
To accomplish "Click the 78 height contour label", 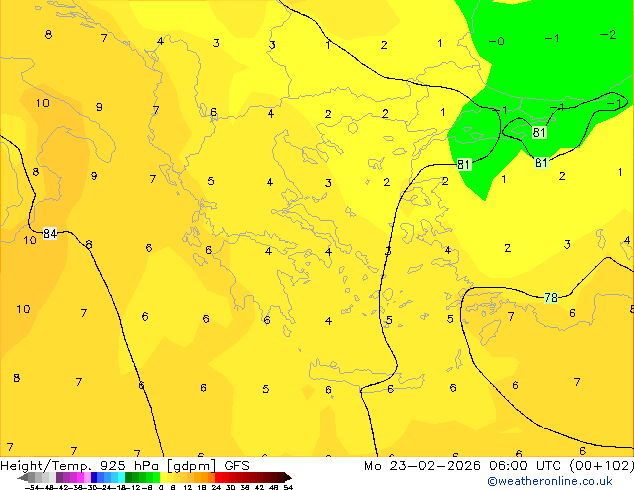I will pos(551,298).
